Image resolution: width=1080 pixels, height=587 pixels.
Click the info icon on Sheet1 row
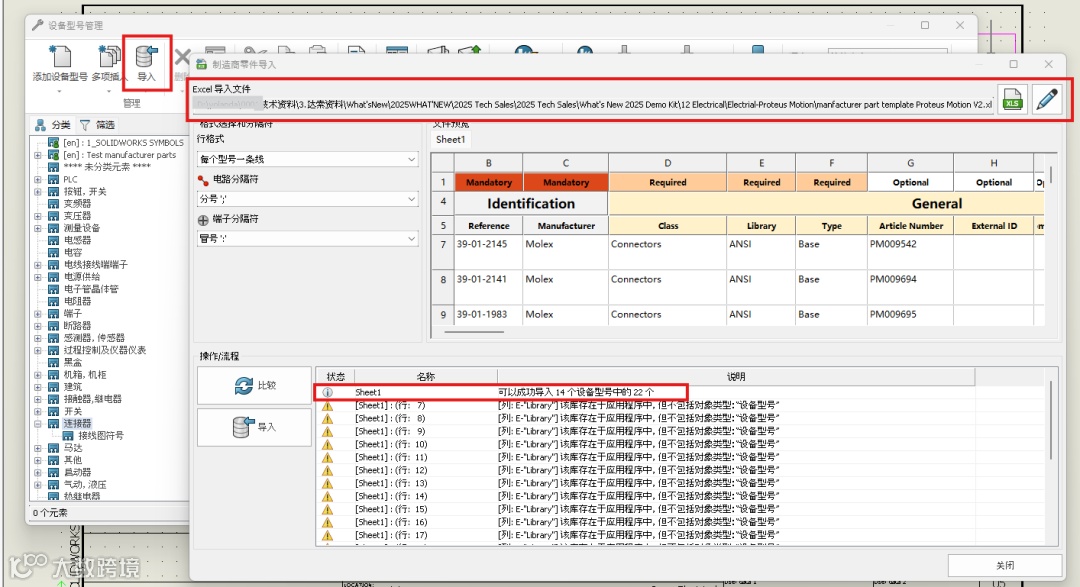point(327,393)
